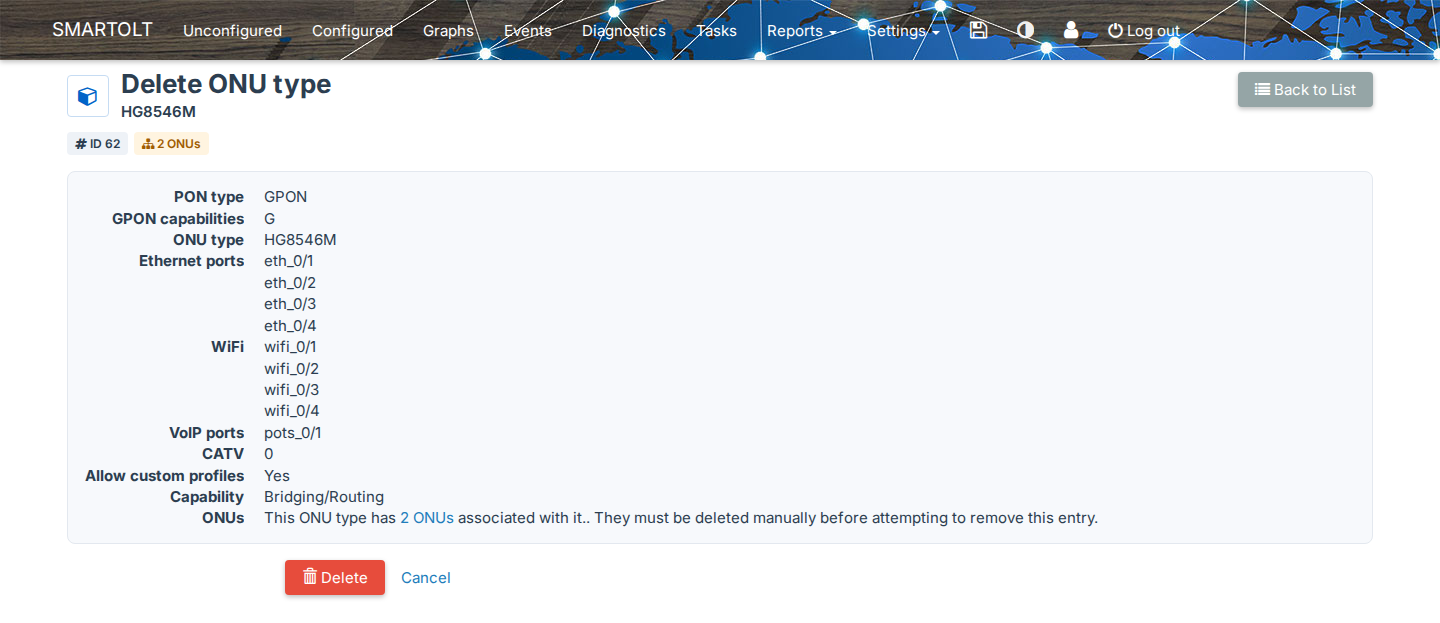Click the Back to List button
The width and height of the screenshot is (1440, 623).
click(1305, 89)
